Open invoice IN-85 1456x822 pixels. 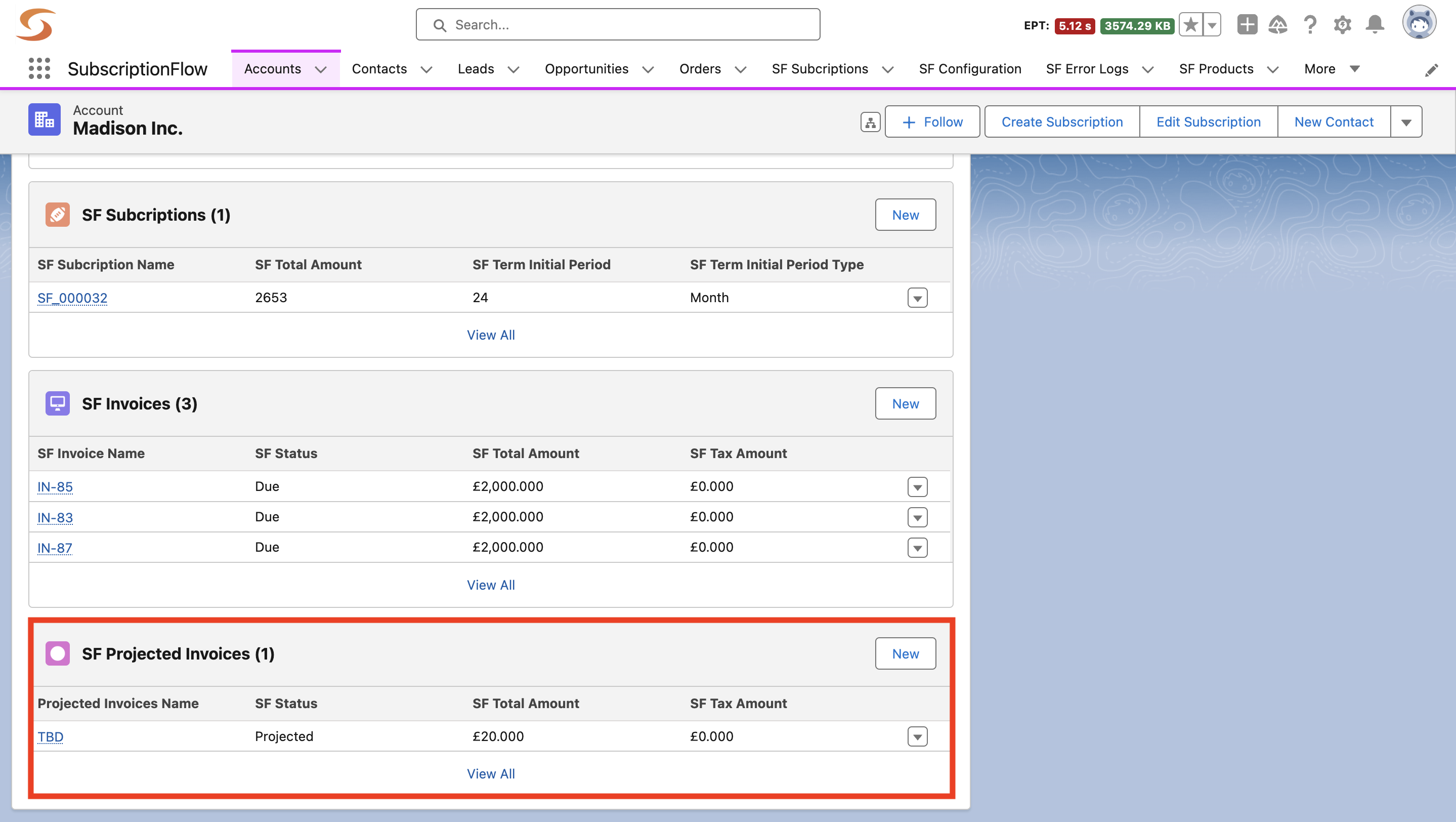(55, 487)
